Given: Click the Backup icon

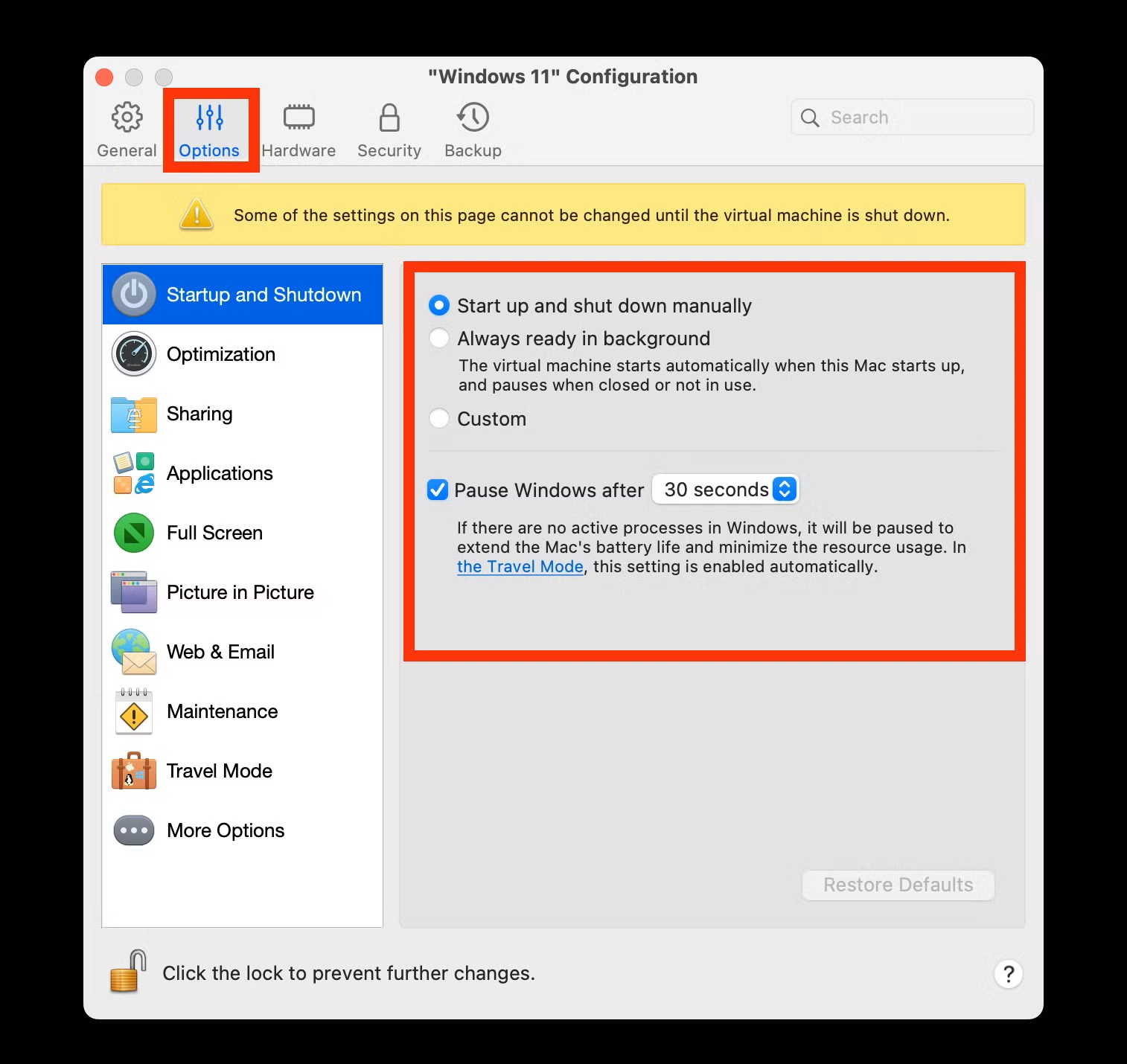Looking at the screenshot, I should (472, 128).
